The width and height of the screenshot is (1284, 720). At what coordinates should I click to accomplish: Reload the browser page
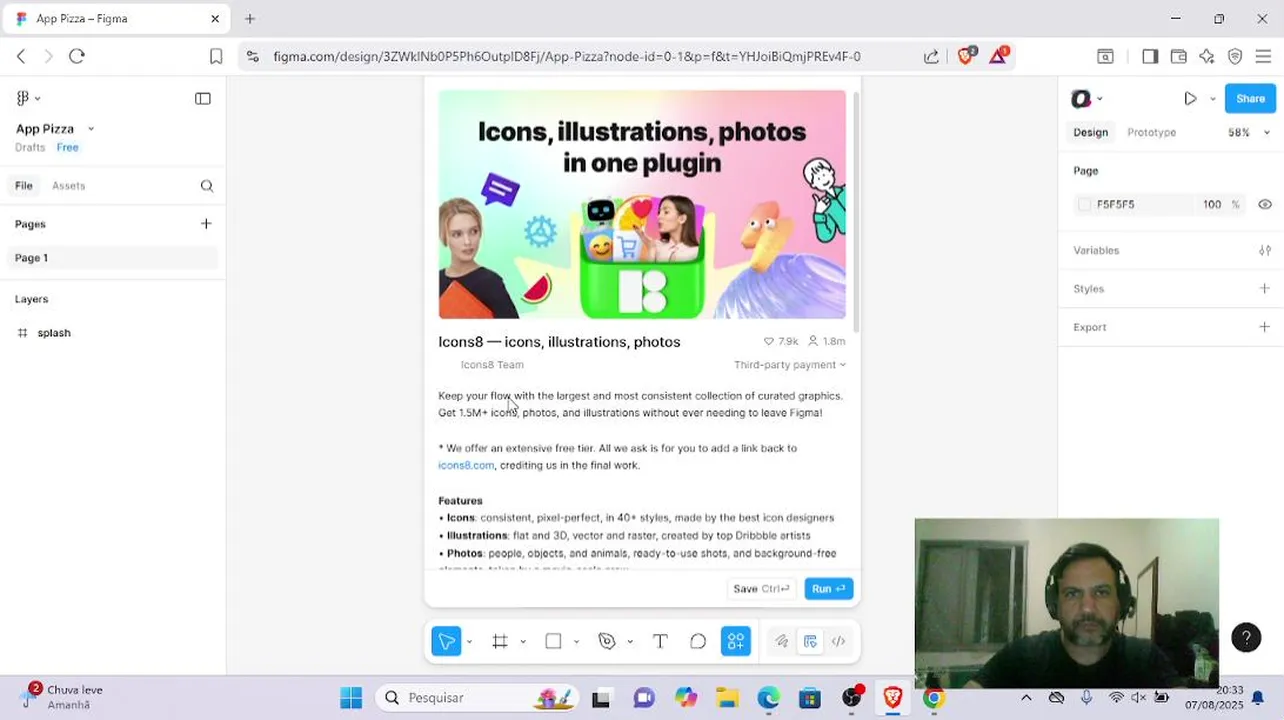coord(76,56)
